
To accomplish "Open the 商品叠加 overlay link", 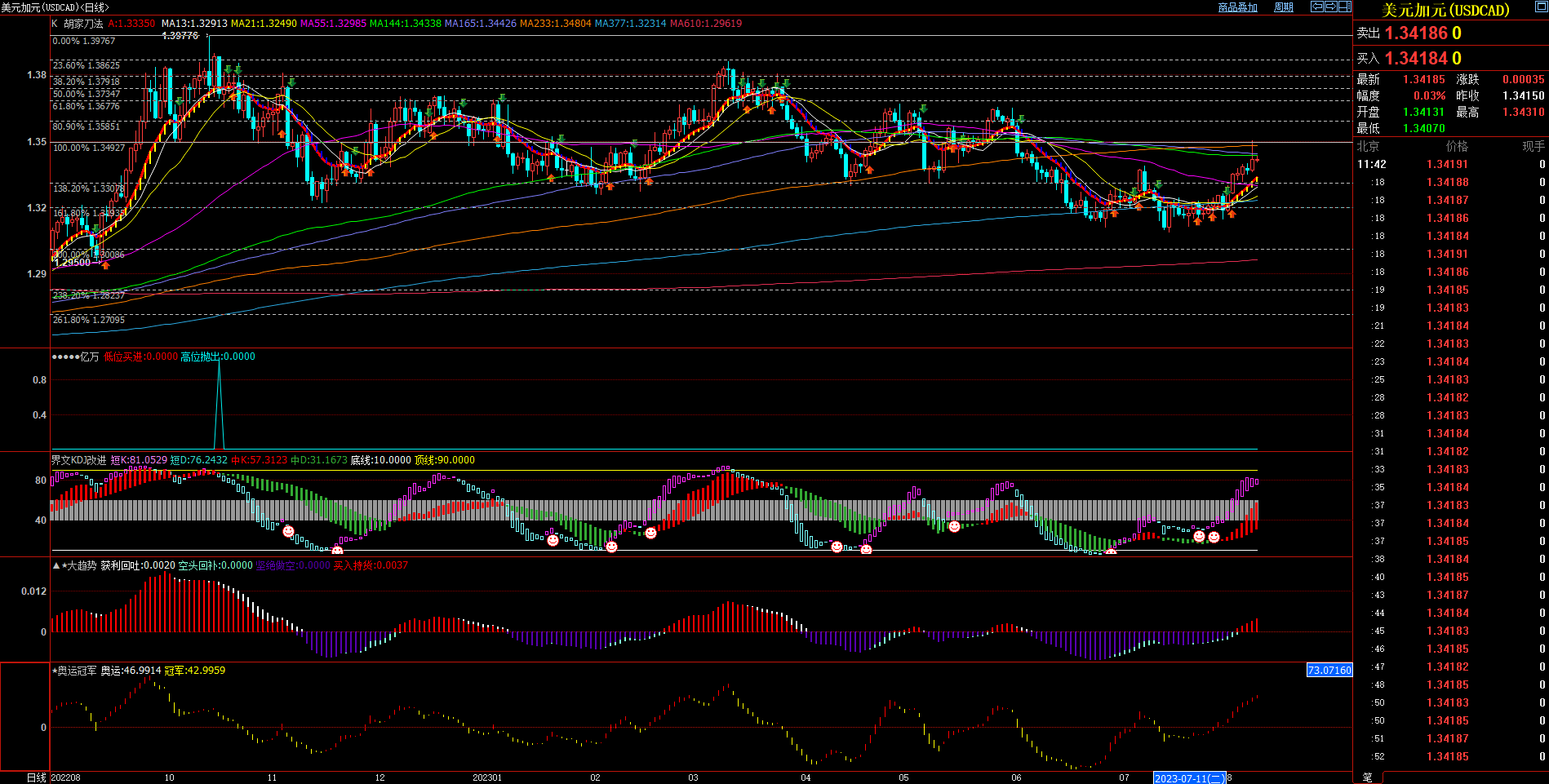I will (1237, 7).
